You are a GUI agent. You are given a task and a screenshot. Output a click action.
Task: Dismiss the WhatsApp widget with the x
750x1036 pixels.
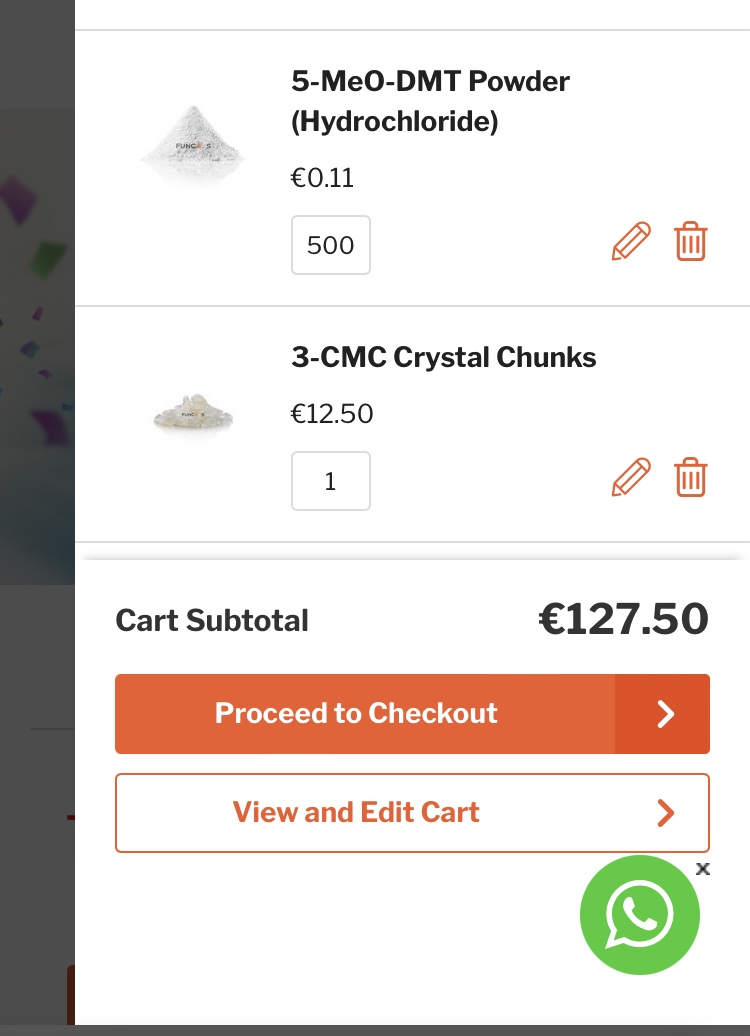(703, 869)
